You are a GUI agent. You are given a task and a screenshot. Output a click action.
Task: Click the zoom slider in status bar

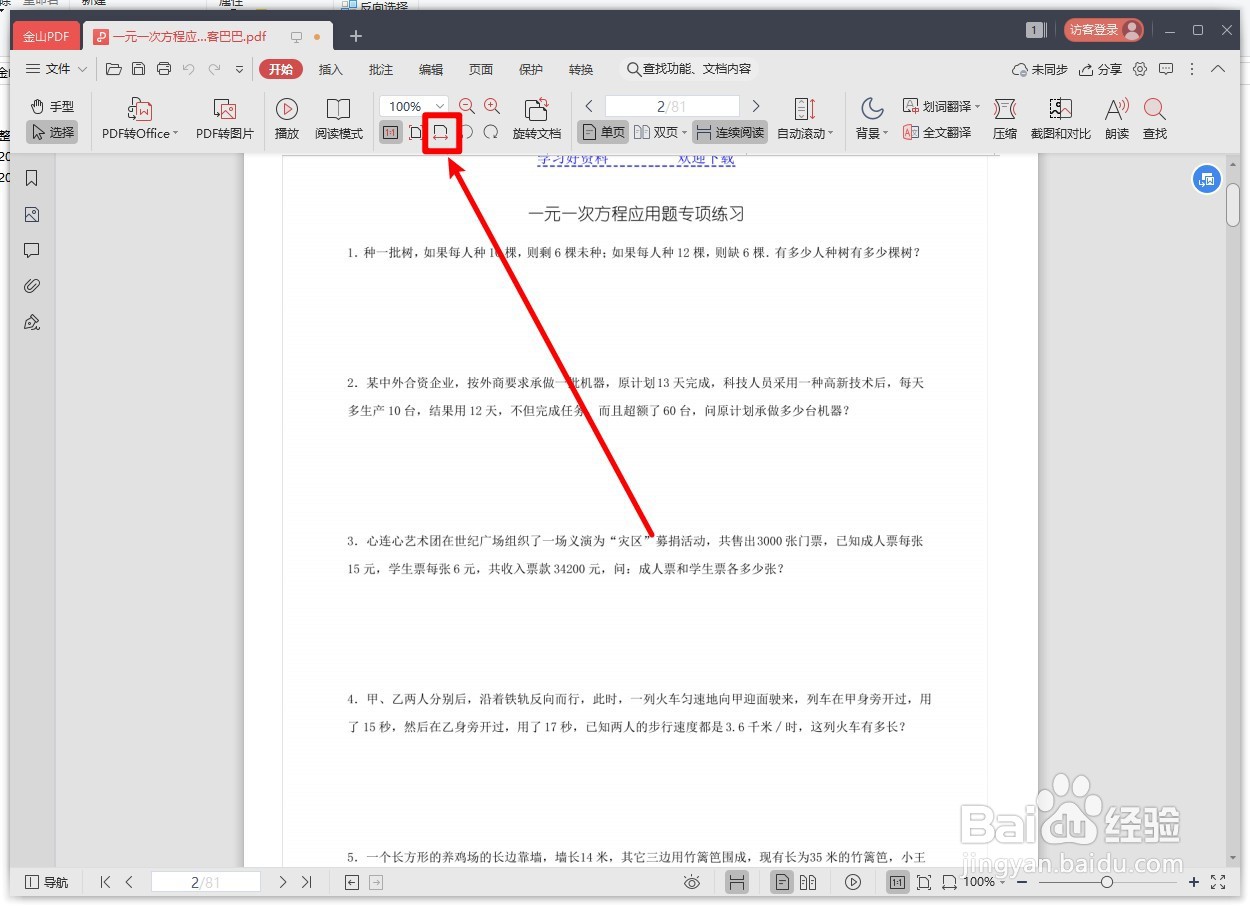point(1107,882)
